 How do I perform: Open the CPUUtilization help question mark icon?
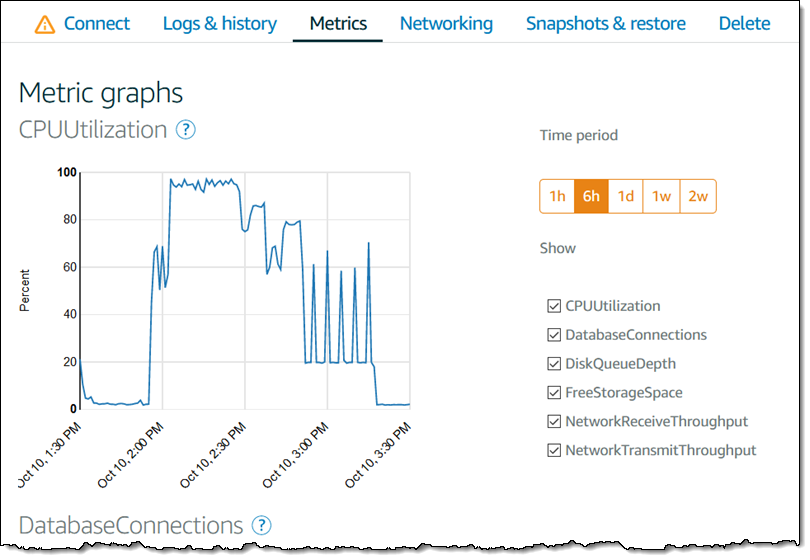pos(186,130)
